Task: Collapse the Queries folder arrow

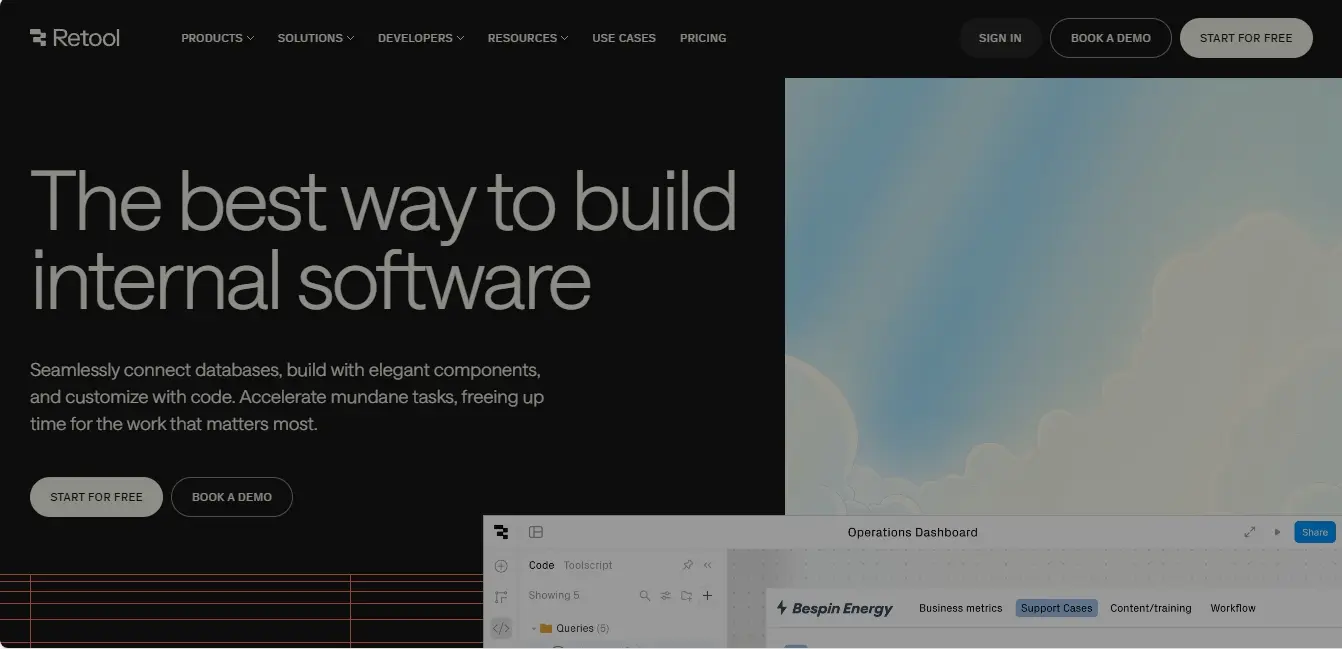Action: 534,628
